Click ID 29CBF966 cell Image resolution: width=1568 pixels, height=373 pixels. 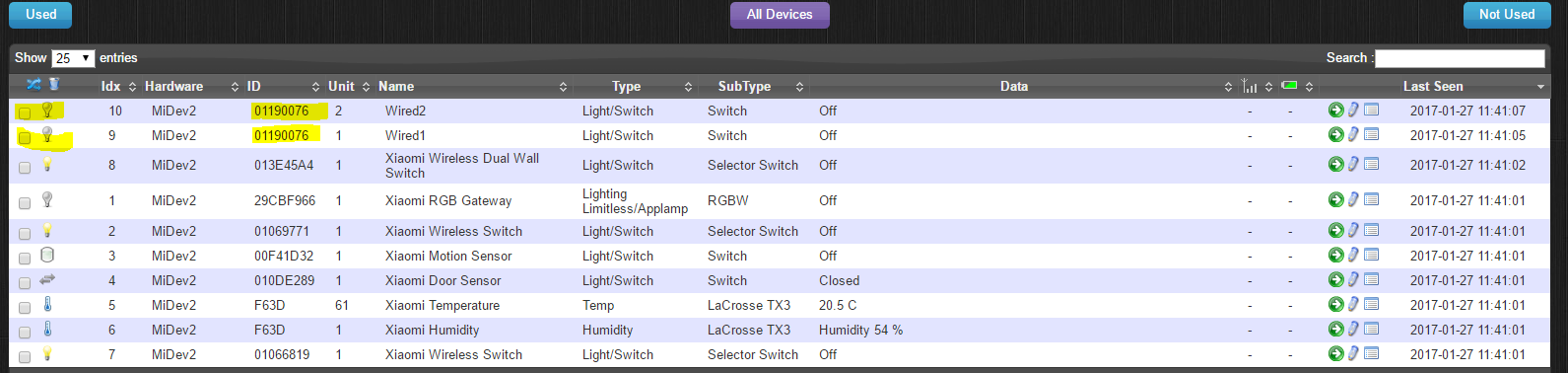pyautogui.click(x=285, y=200)
